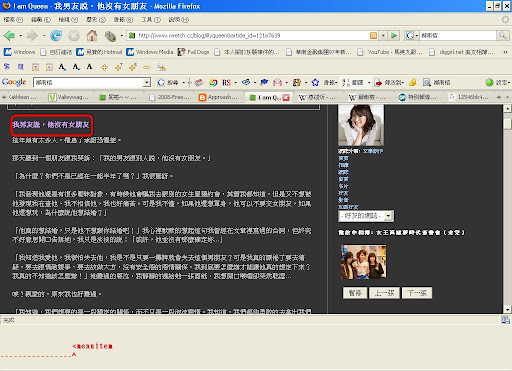512x371 pixels.
Task: Open the Forward button history dropdown arrow
Action: coord(43,35)
